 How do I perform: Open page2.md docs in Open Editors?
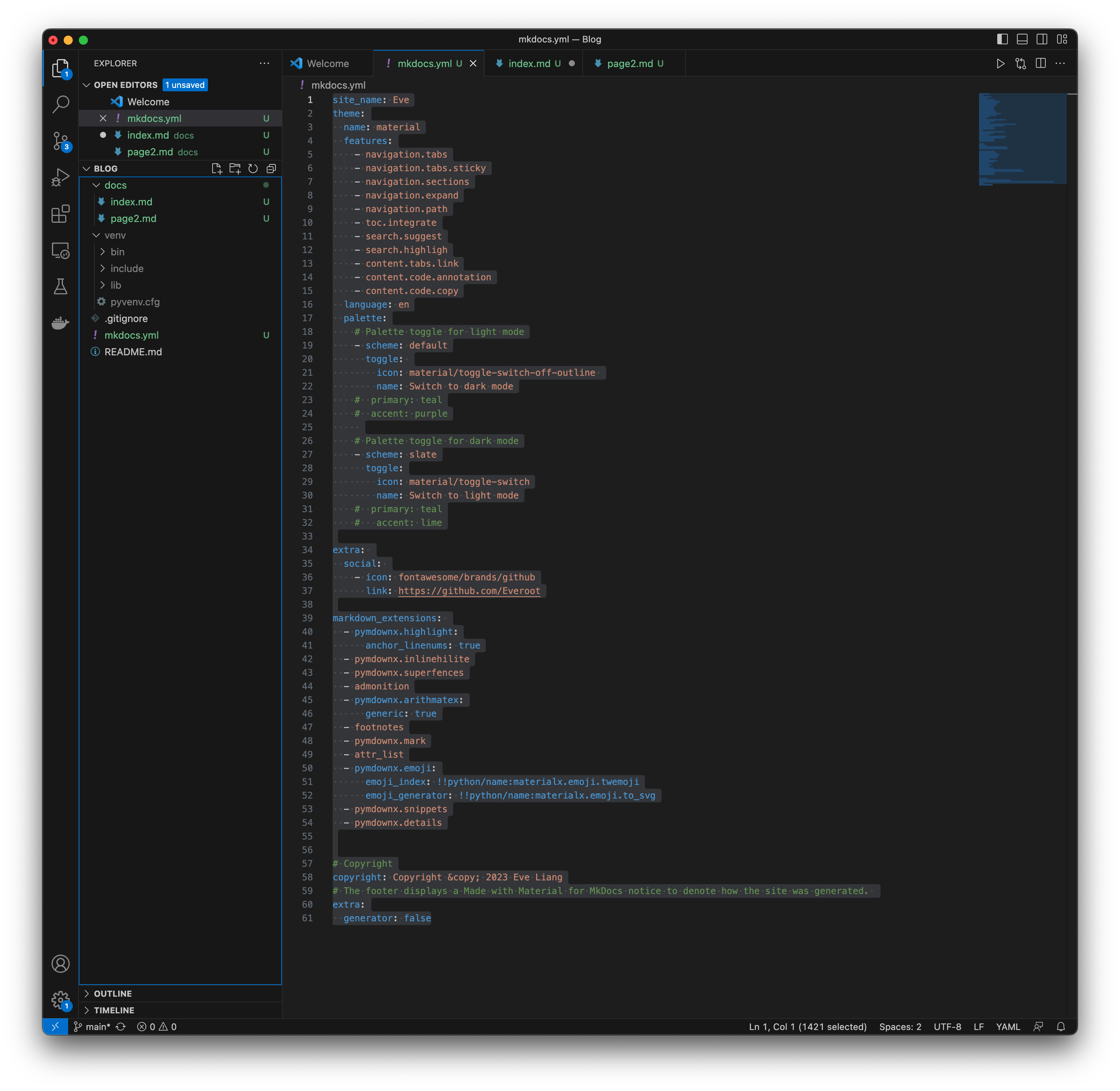(180, 151)
